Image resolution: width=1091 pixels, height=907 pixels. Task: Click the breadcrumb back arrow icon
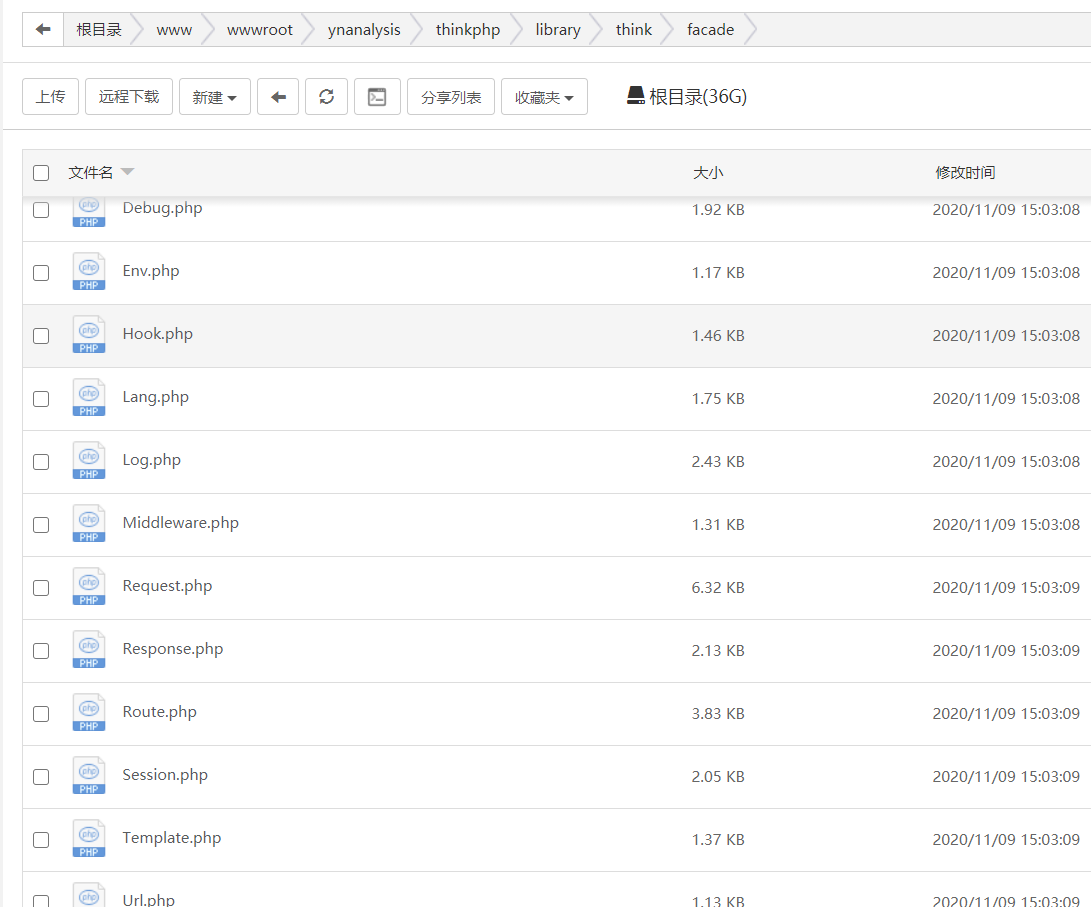point(43,29)
